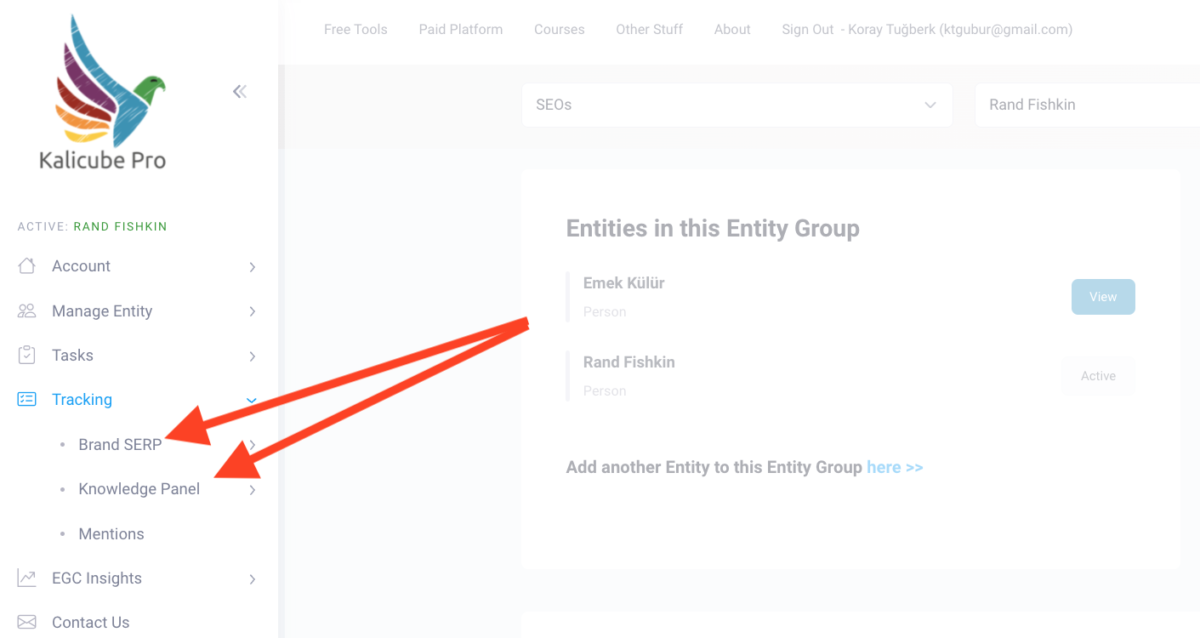Click the Tracking list icon

pos(27,399)
